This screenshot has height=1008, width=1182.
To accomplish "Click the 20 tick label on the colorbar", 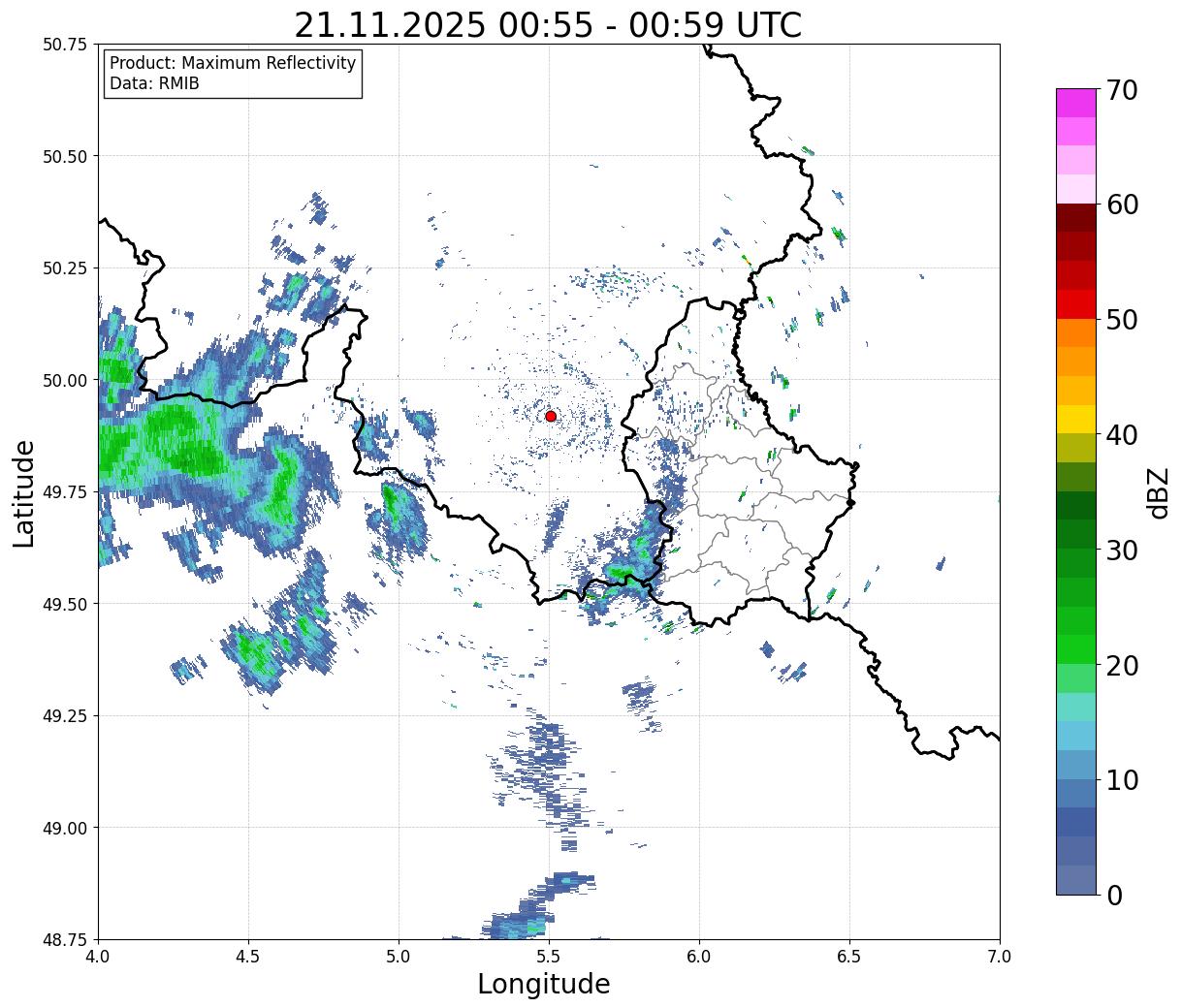I will click(x=1121, y=666).
